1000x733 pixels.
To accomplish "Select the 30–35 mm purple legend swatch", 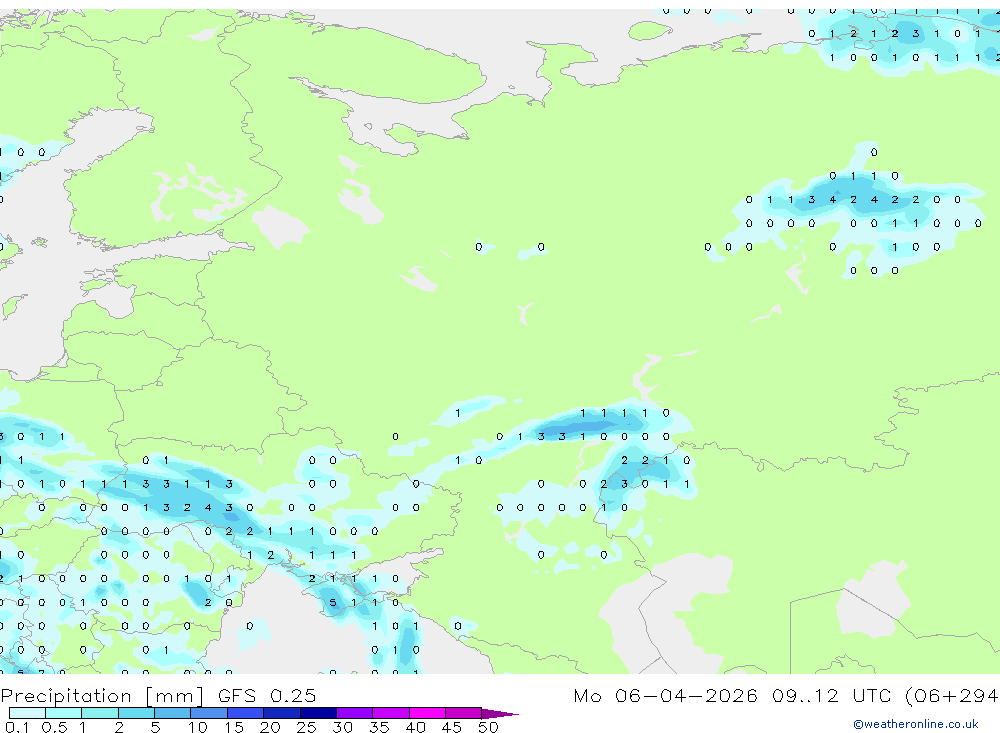I will (x=355, y=713).
